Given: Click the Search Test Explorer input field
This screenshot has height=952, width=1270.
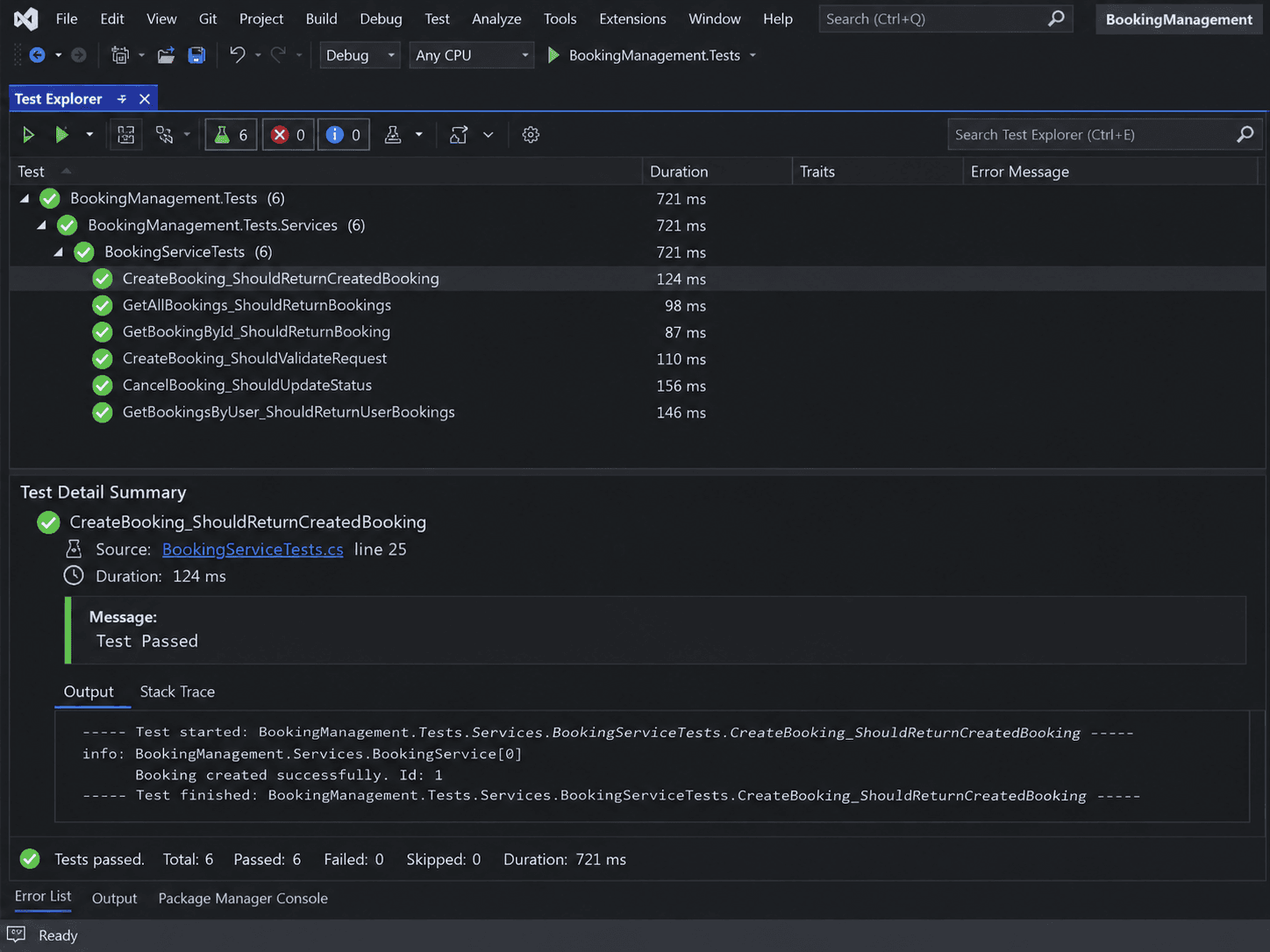Looking at the screenshot, I should (1105, 135).
